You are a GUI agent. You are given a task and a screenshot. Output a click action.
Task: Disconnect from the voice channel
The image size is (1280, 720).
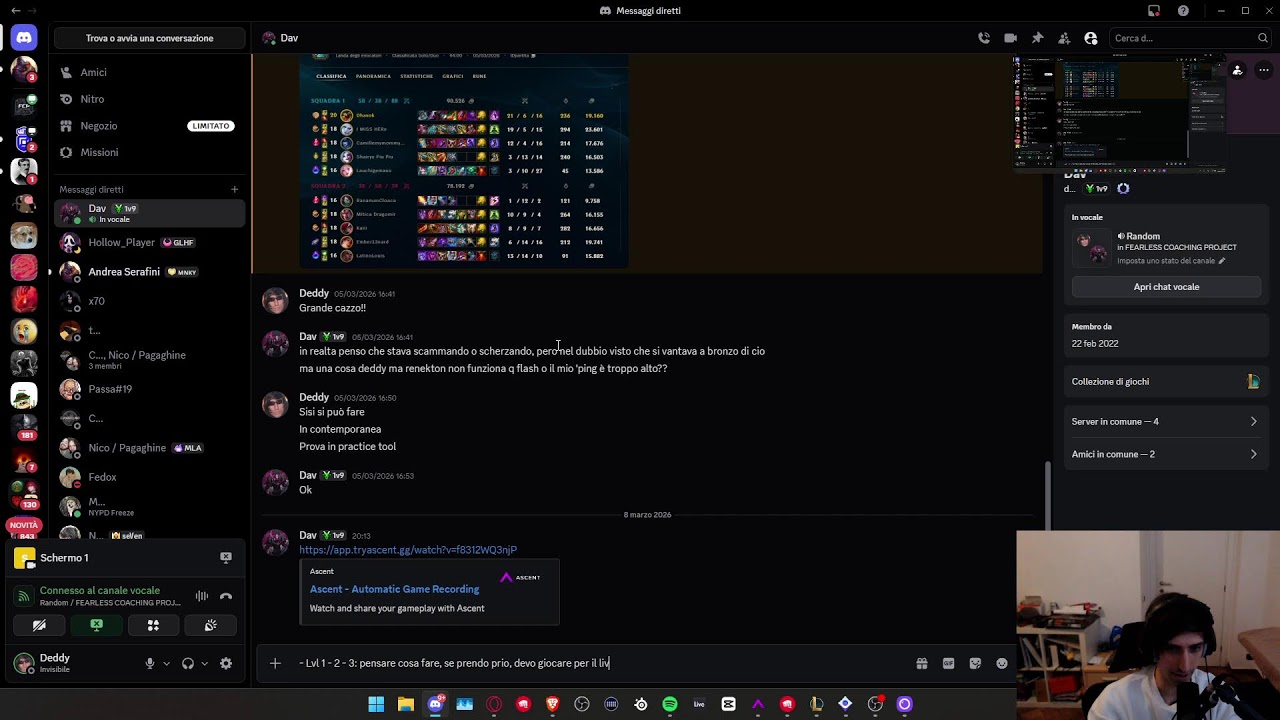[x=226, y=596]
